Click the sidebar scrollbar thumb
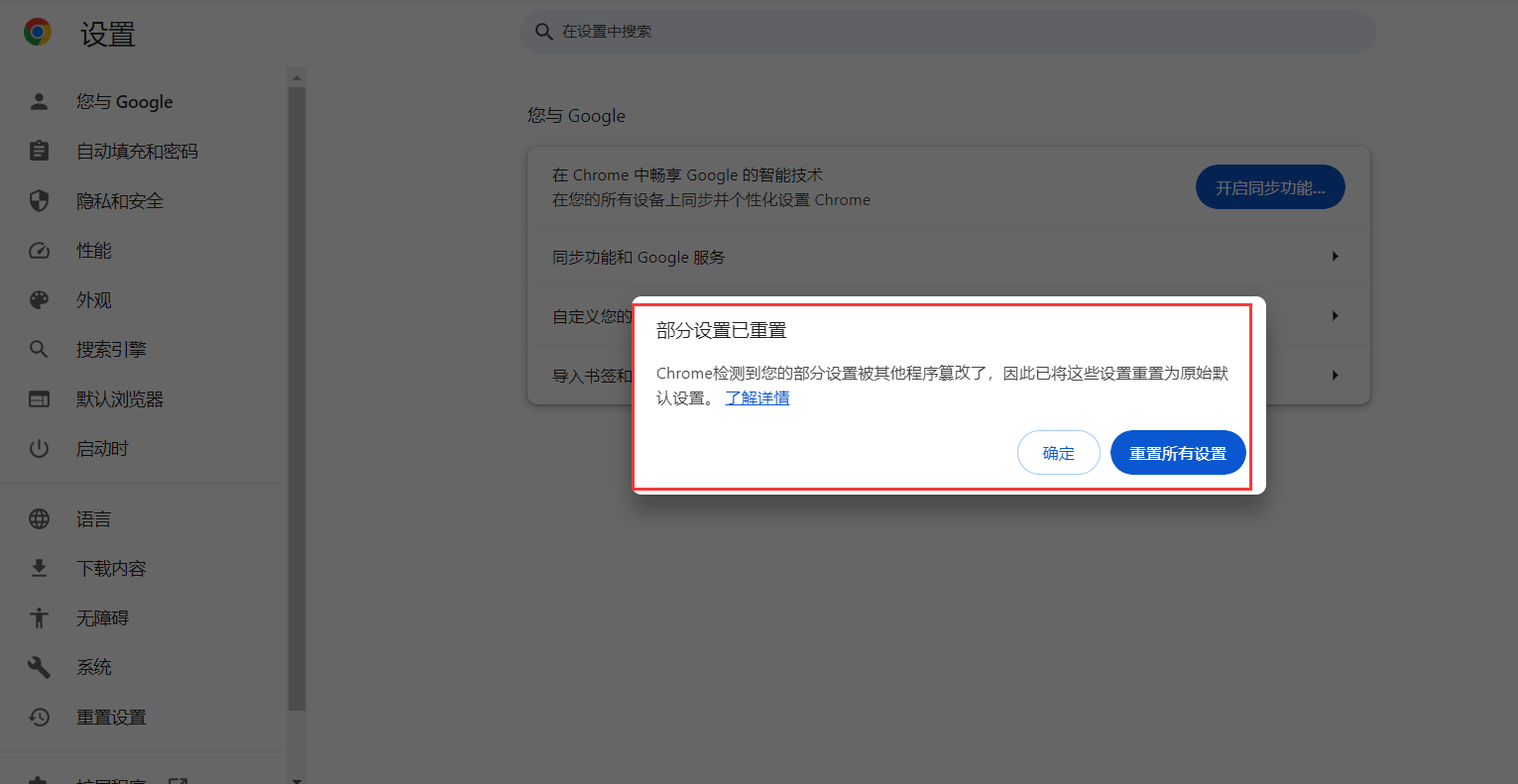This screenshot has width=1518, height=784. tap(296, 398)
